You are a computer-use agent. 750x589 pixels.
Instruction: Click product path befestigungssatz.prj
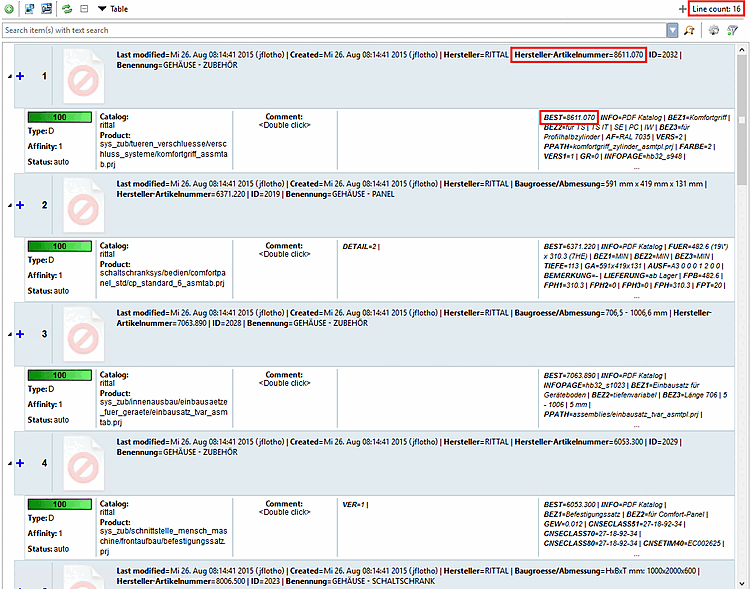164,541
